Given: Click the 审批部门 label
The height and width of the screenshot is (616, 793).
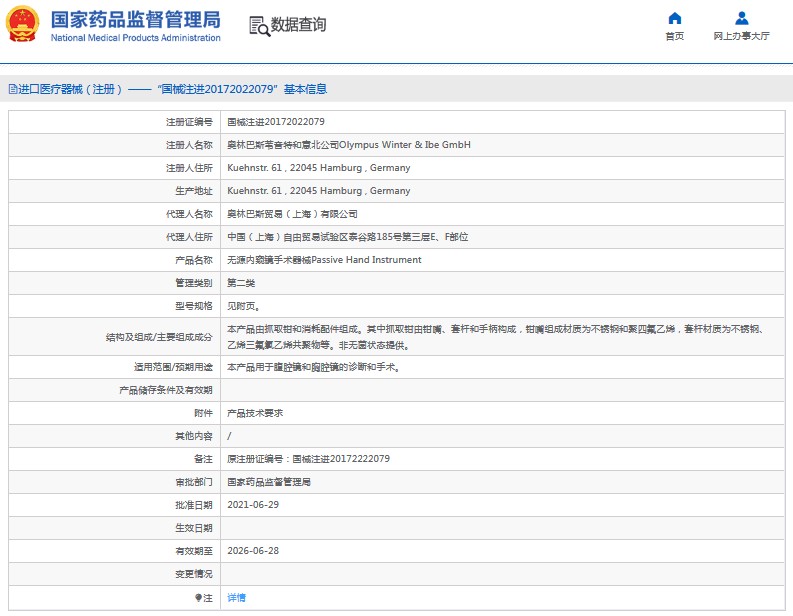Looking at the screenshot, I should click(x=194, y=482).
